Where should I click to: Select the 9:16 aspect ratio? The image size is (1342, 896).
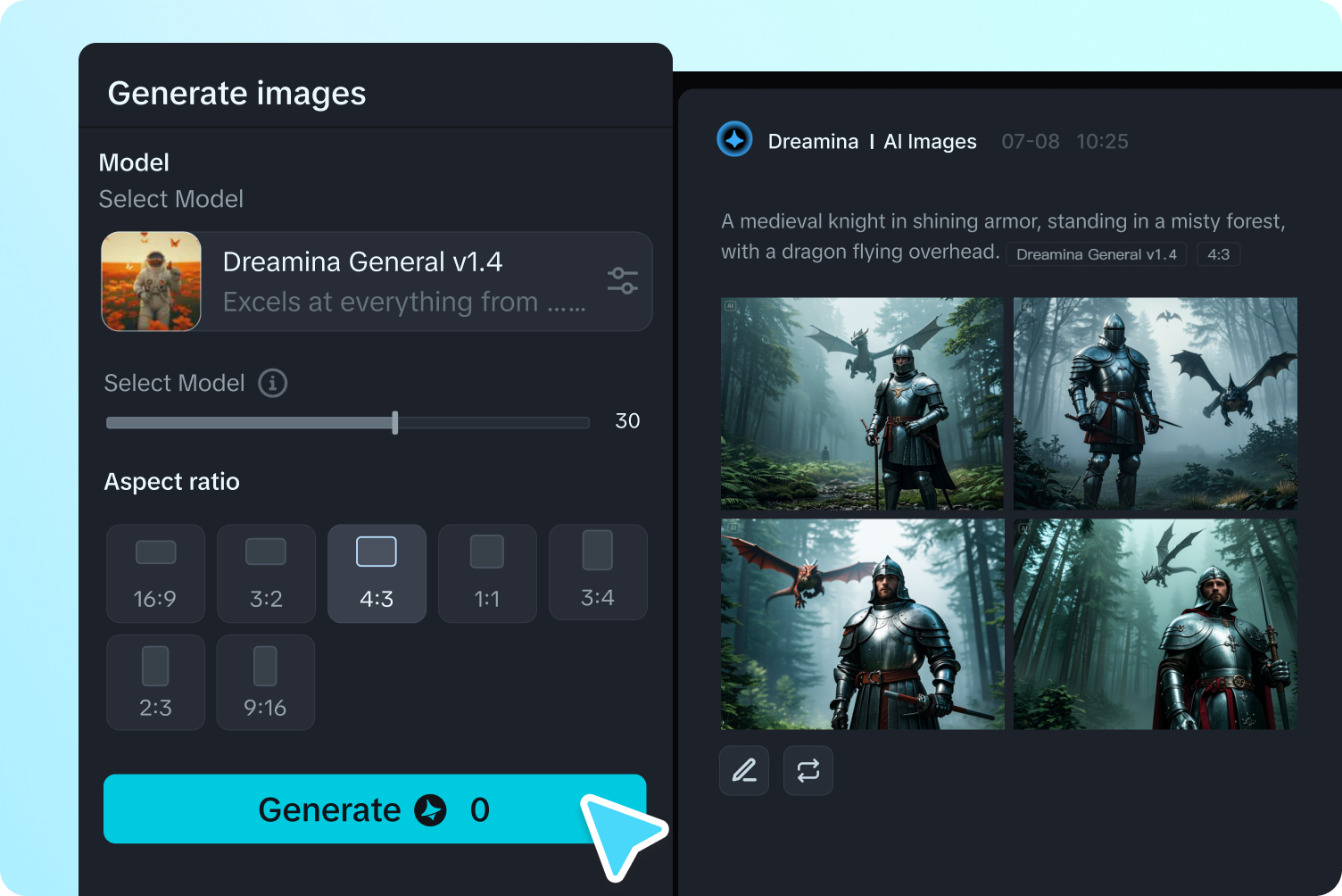(x=265, y=682)
